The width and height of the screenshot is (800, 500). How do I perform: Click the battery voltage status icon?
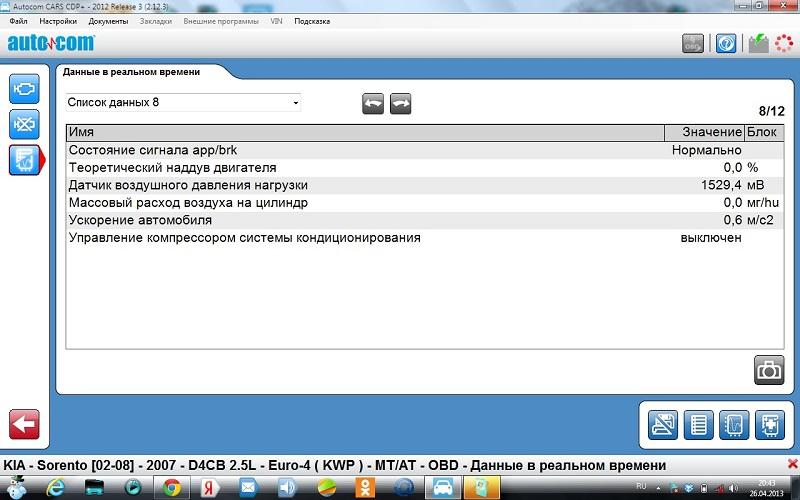[759, 43]
